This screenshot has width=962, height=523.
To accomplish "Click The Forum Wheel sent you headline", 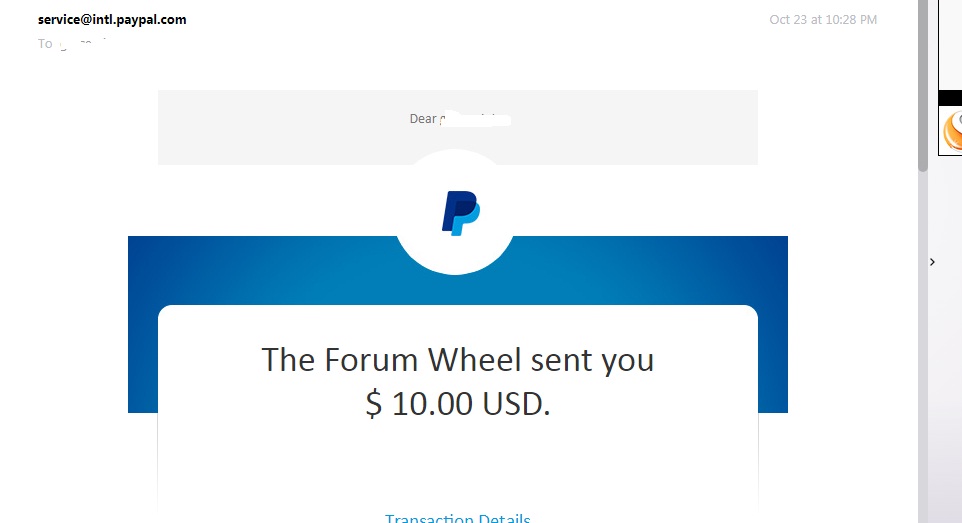I will pos(458,360).
